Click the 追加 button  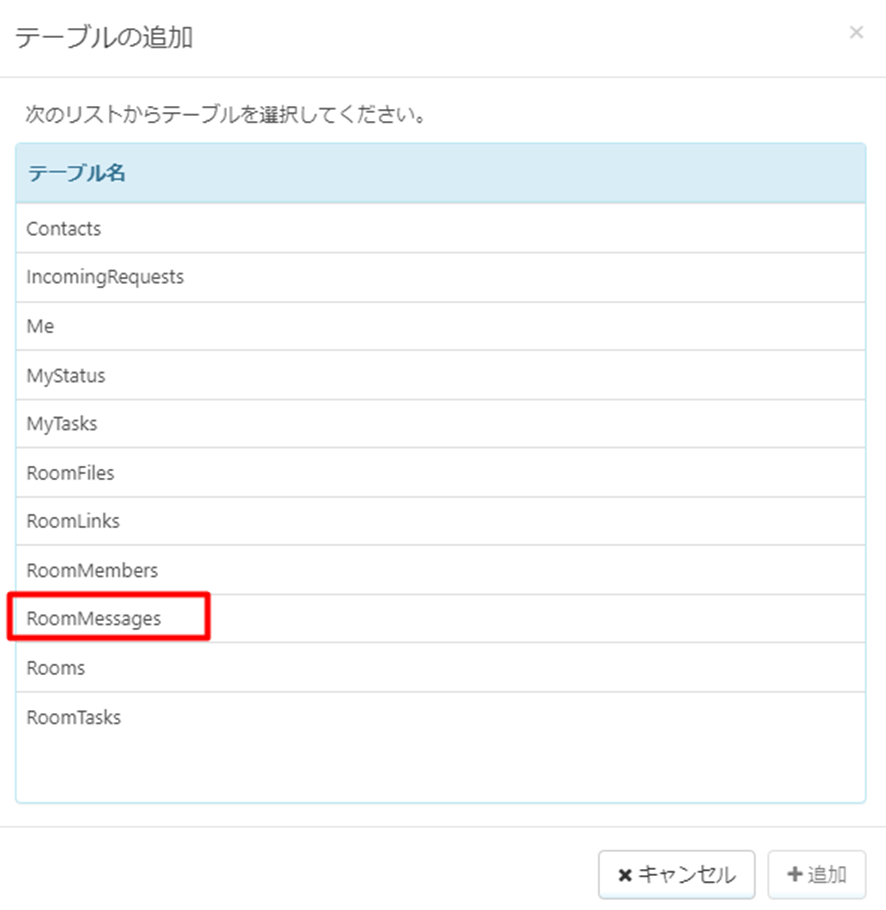click(x=816, y=875)
